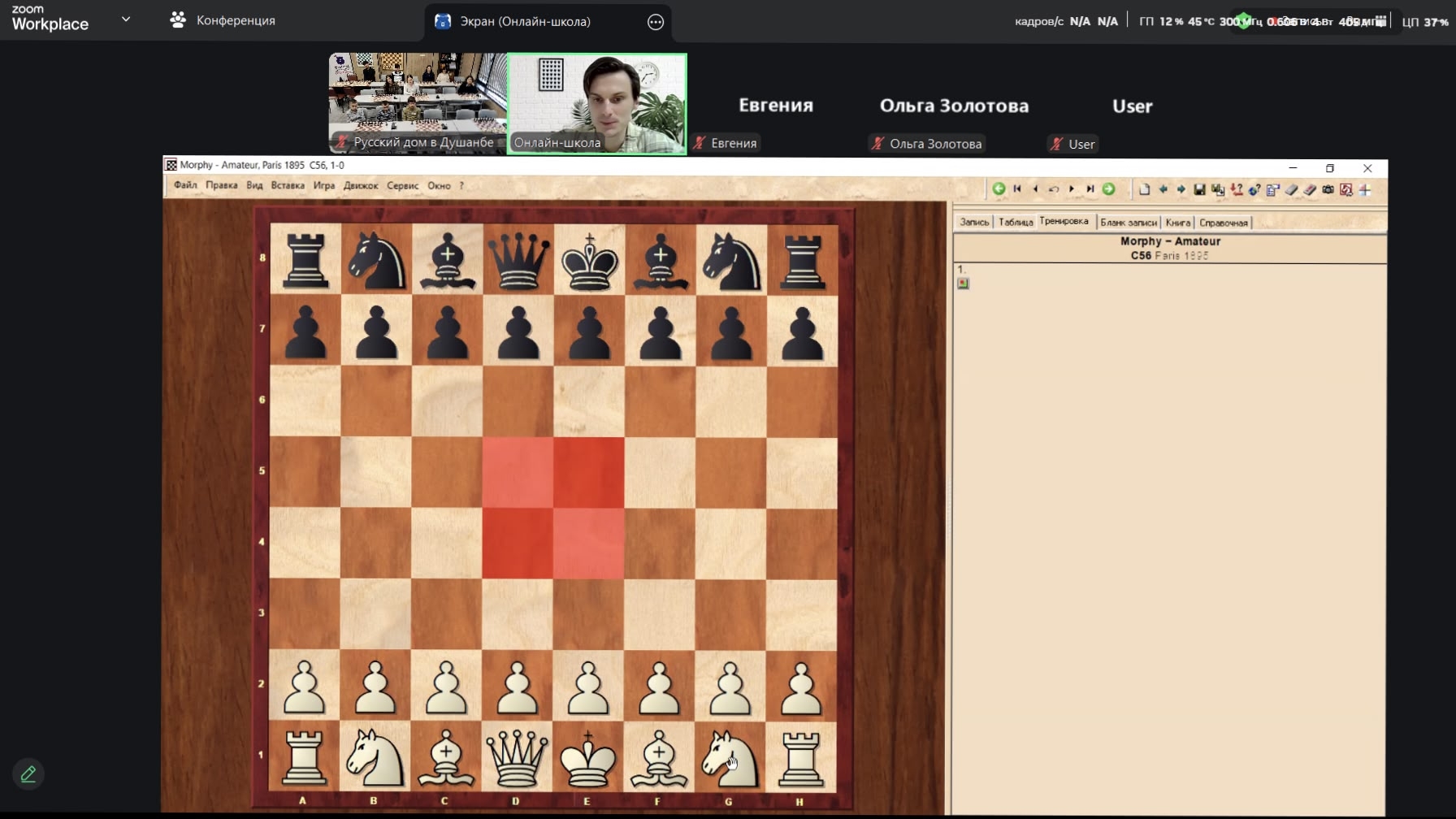Click the white pawn on e2
1456x819 pixels.
tap(588, 687)
